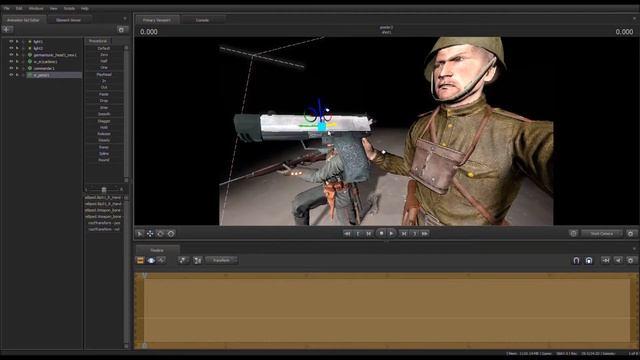The height and width of the screenshot is (360, 640).
Task: Activate the move manipulator tool
Action: tap(150, 234)
